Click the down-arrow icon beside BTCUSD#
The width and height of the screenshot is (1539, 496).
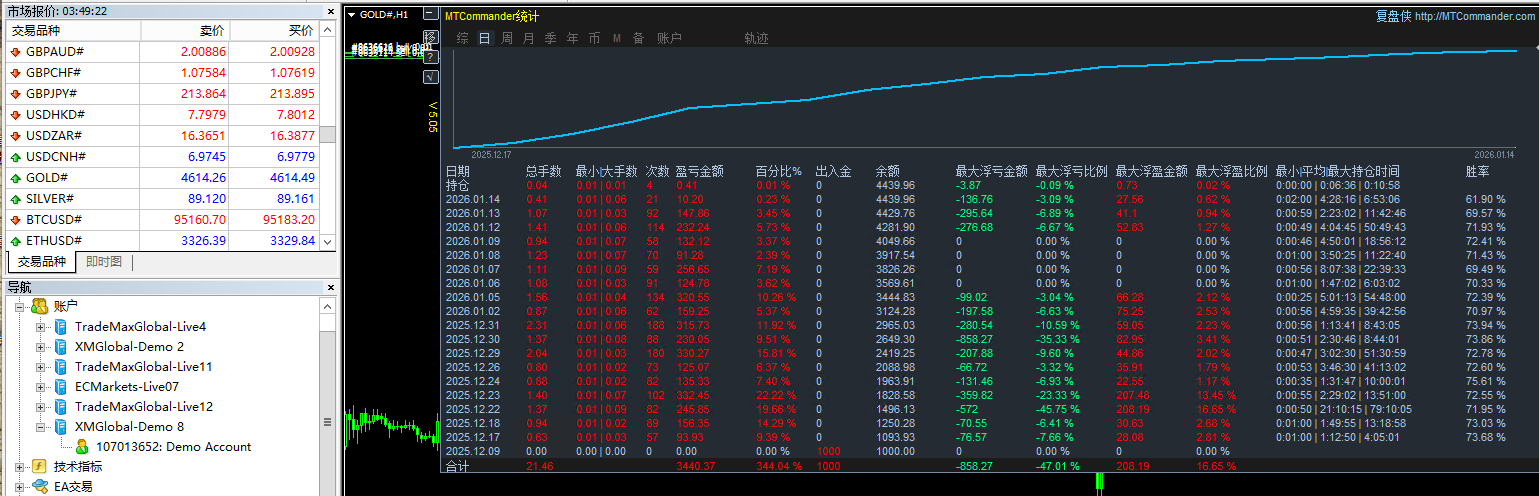(x=16, y=220)
